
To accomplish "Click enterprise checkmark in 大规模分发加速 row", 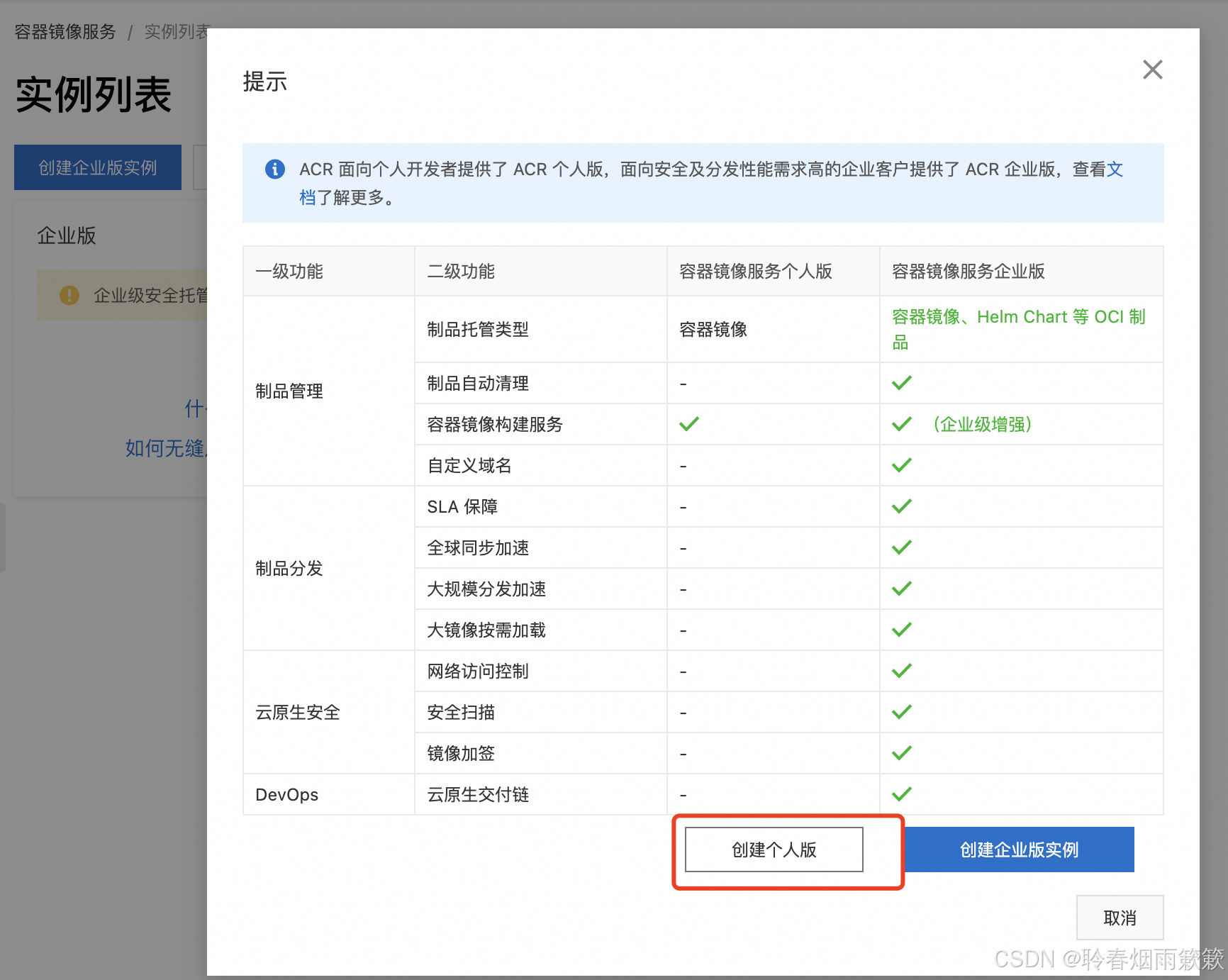I will [x=902, y=589].
